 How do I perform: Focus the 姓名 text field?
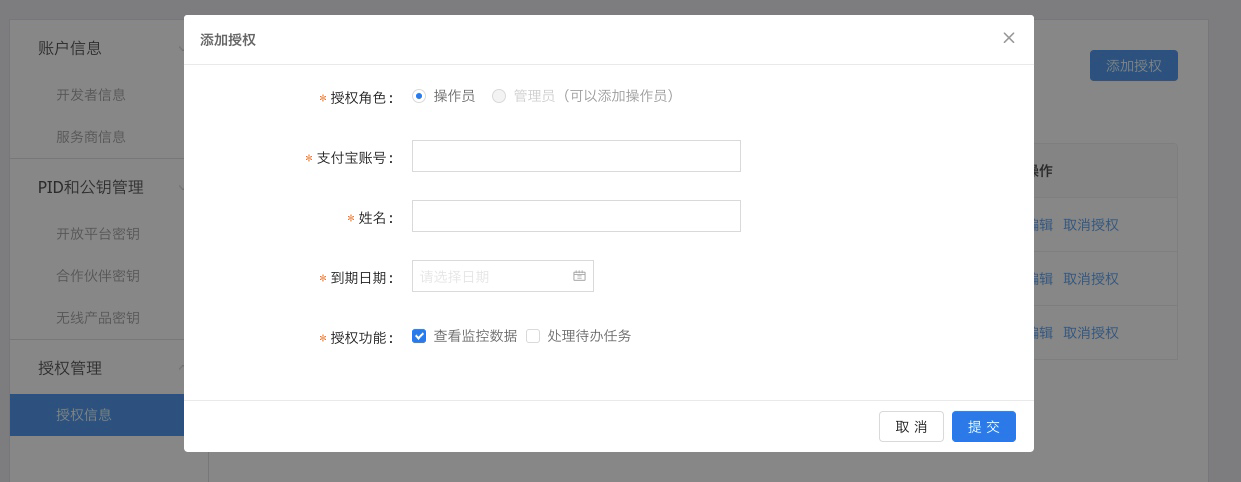pyautogui.click(x=576, y=216)
